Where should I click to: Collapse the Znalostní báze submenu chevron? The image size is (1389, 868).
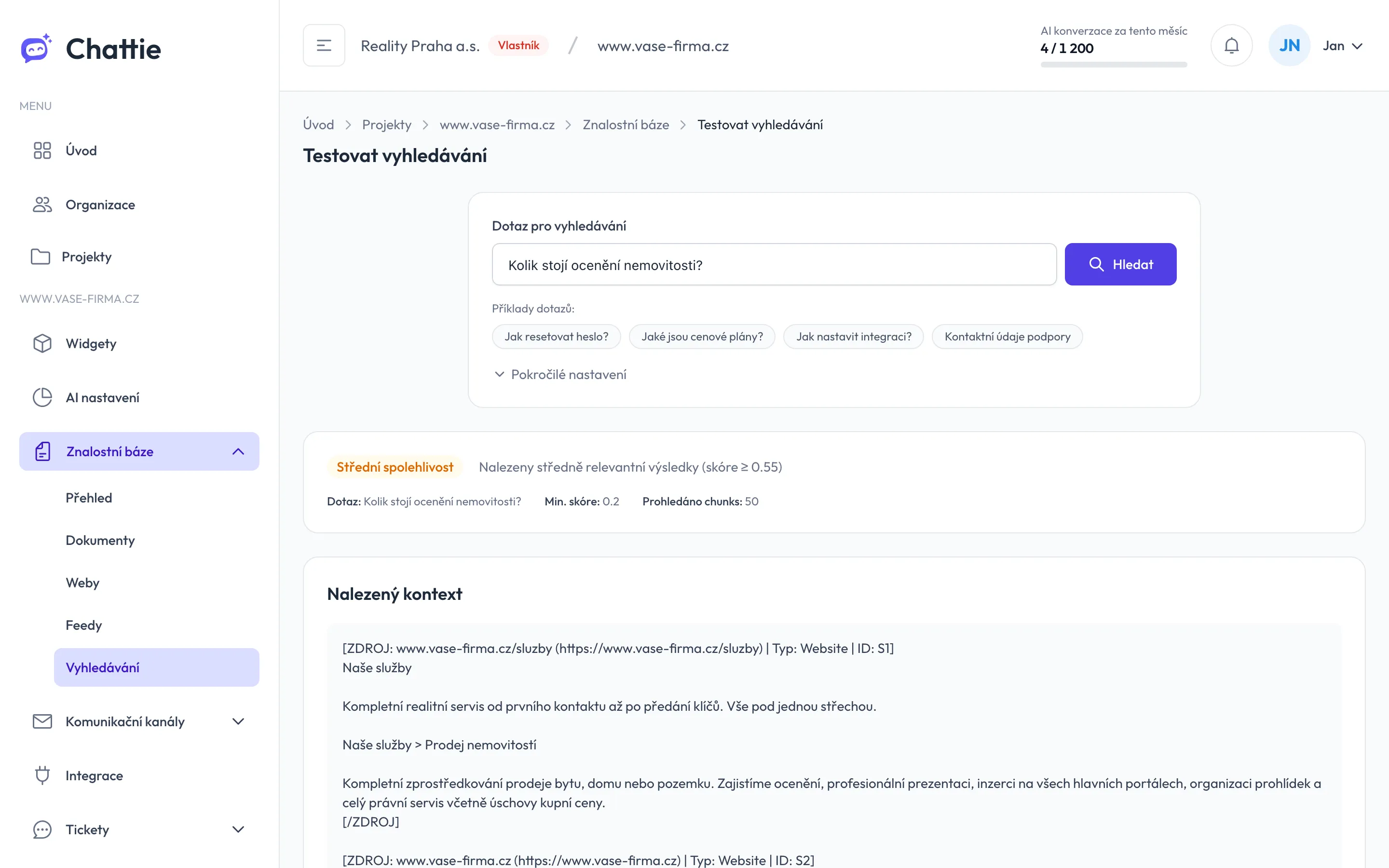click(x=238, y=451)
